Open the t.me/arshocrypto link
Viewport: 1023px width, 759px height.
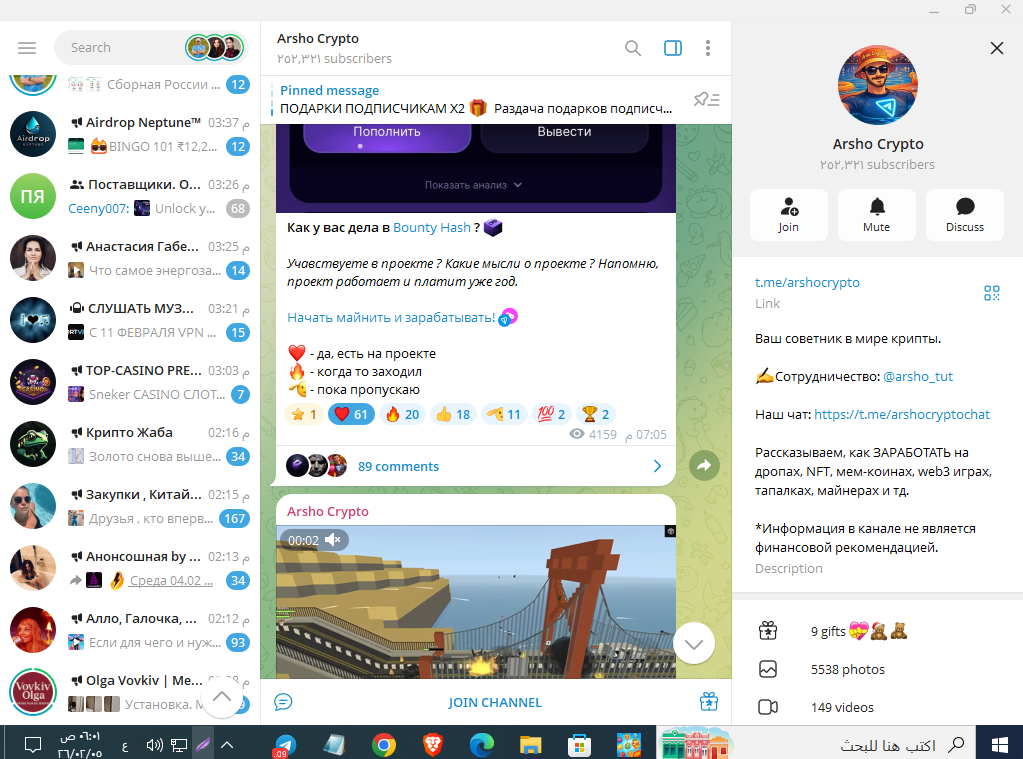pyautogui.click(x=807, y=283)
